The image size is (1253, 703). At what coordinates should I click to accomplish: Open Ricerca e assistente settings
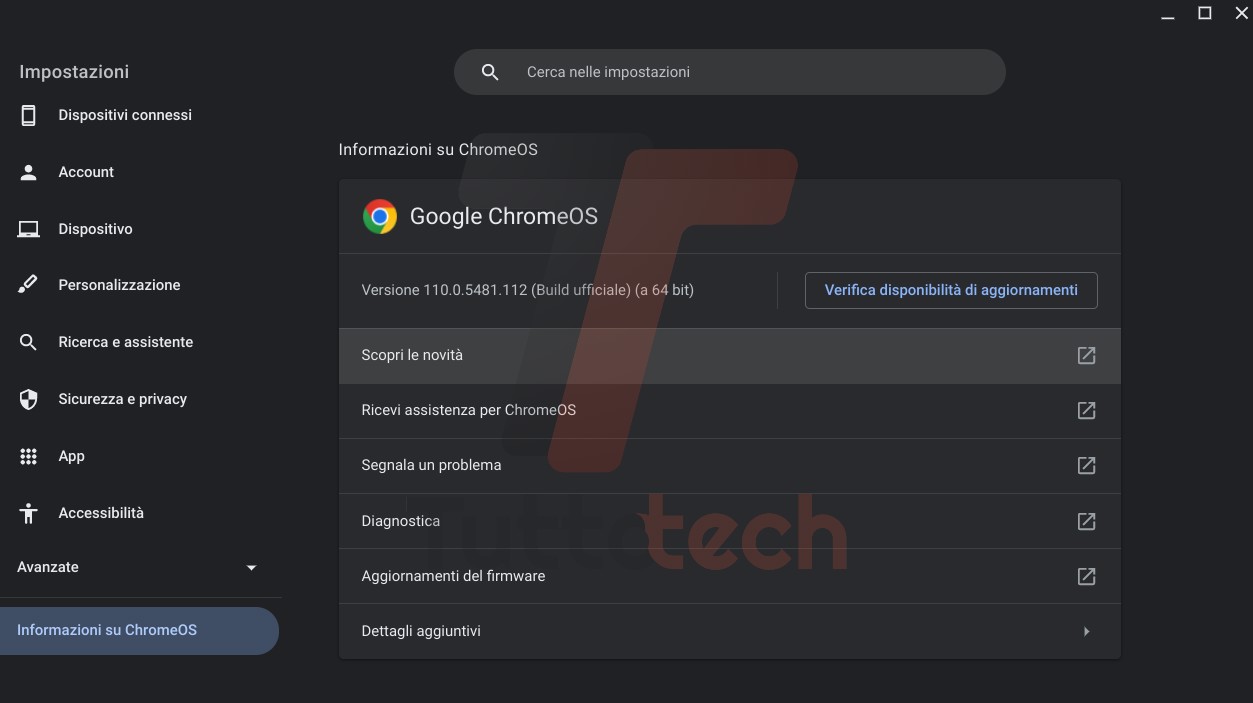point(125,342)
